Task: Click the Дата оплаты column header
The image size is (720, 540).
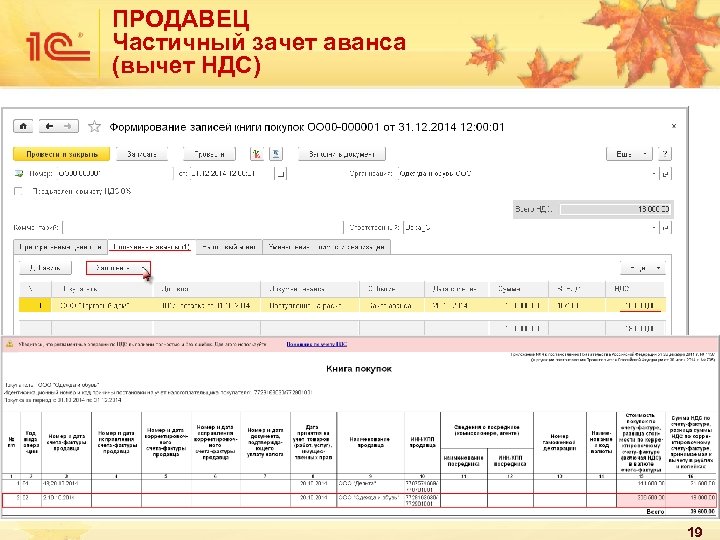Action: coord(457,289)
